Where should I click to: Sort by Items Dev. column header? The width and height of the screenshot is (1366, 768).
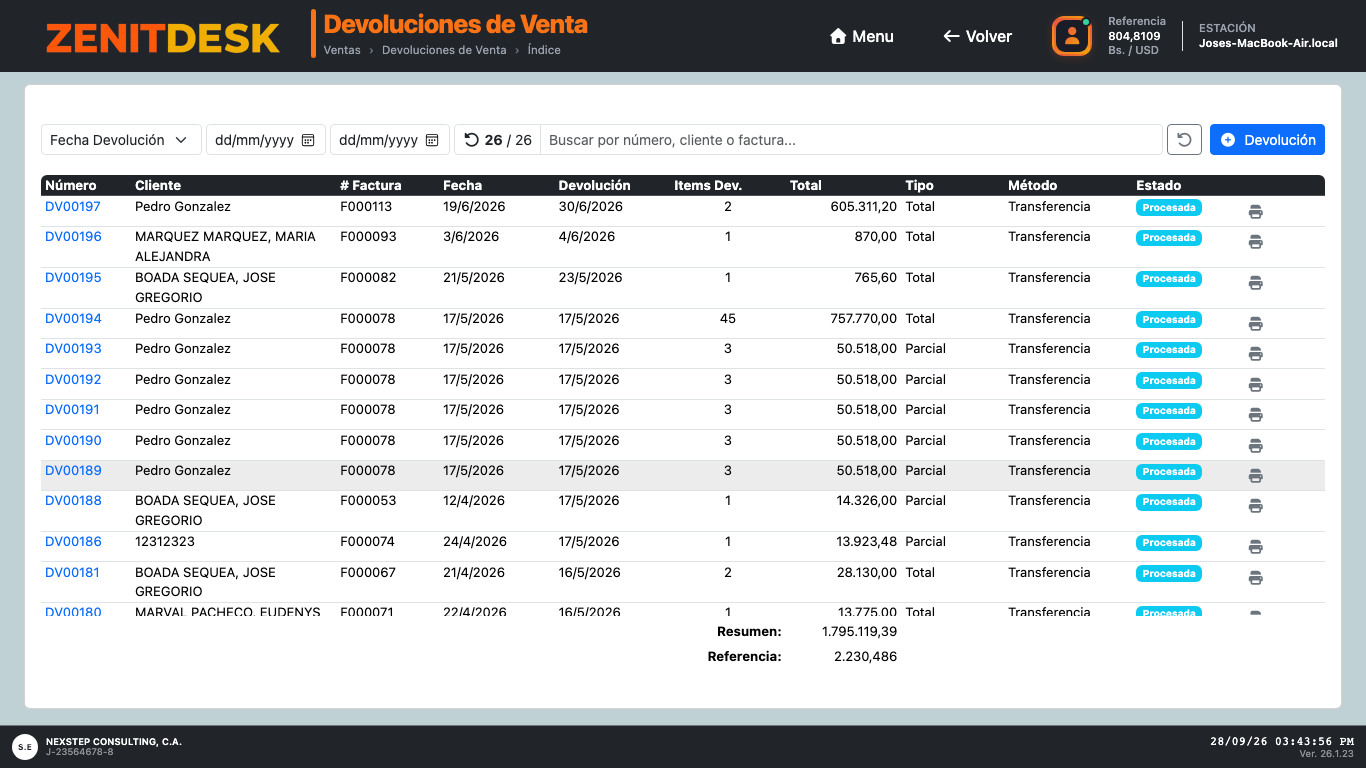click(707, 185)
